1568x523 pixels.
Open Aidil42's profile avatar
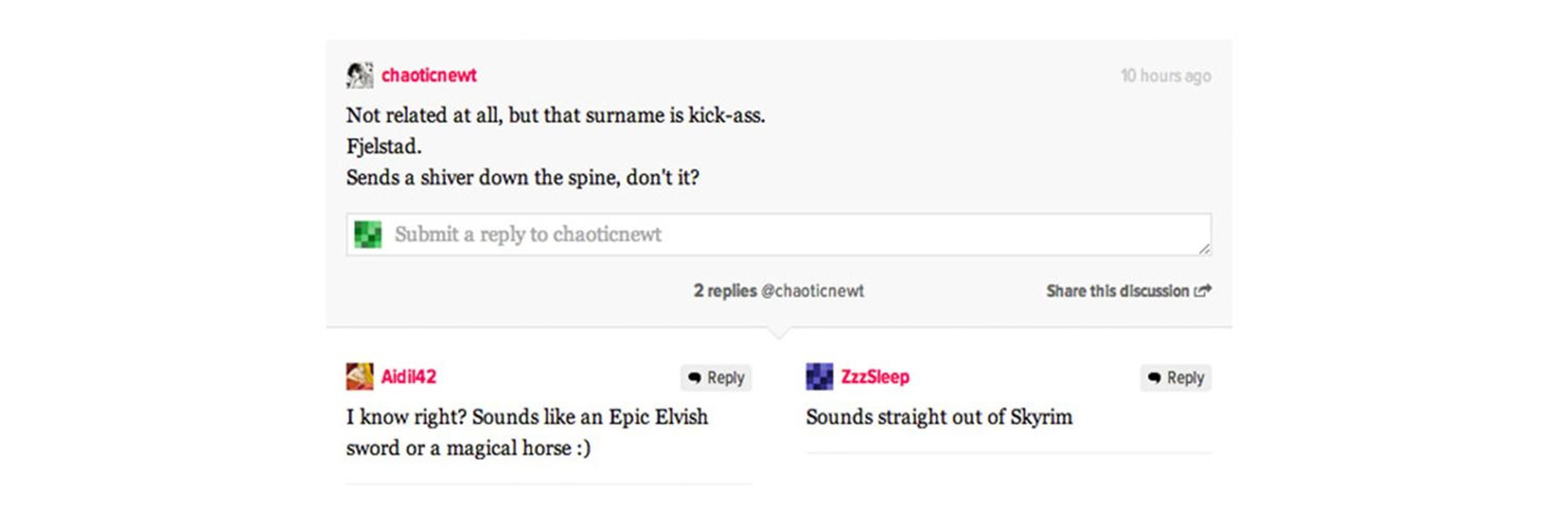click(360, 377)
